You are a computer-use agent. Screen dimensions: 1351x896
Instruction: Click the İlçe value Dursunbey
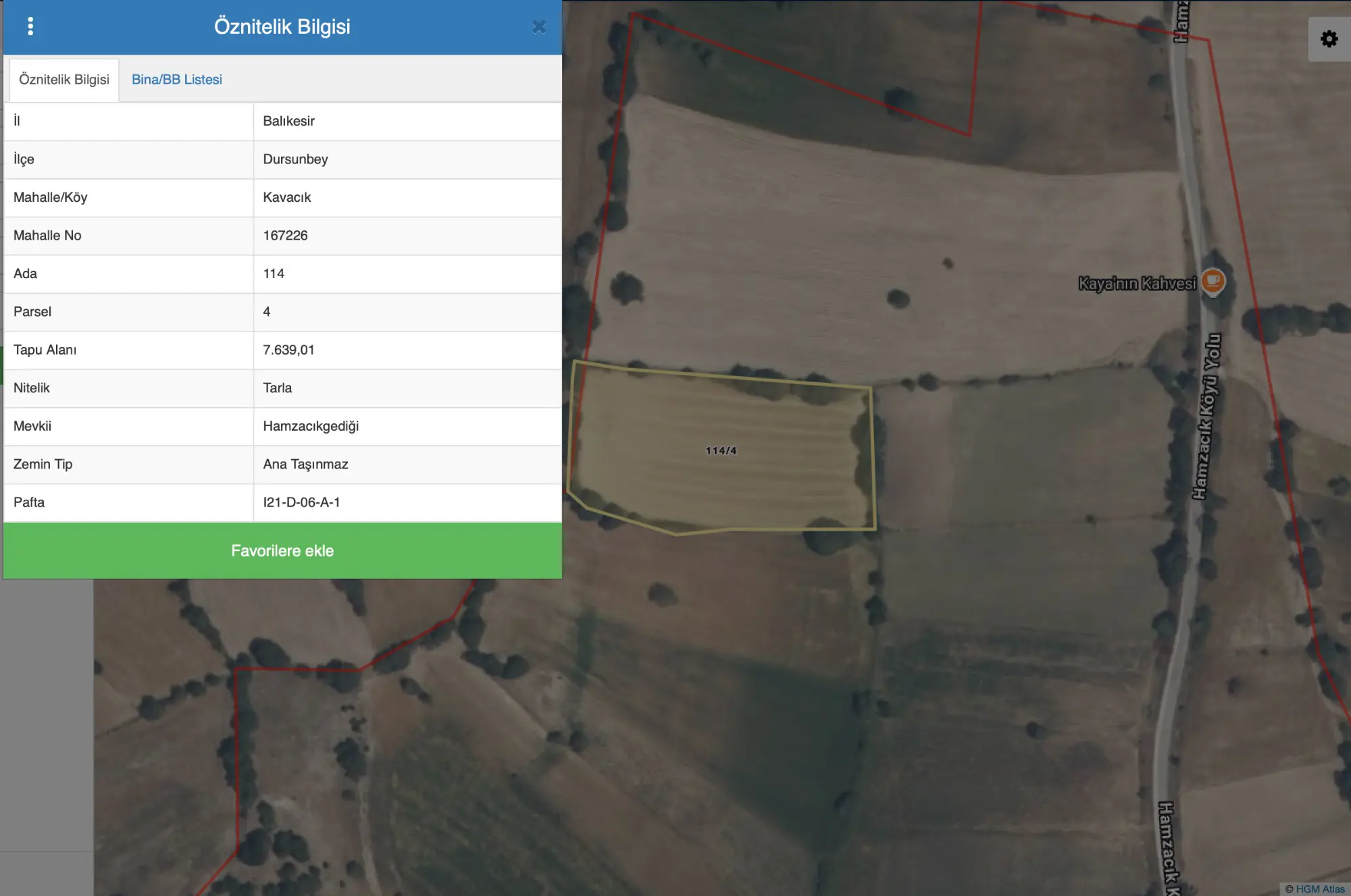point(295,159)
